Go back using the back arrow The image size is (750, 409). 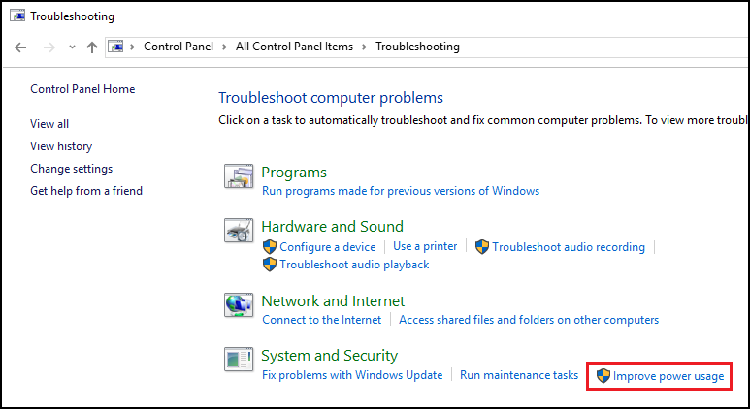[x=21, y=47]
